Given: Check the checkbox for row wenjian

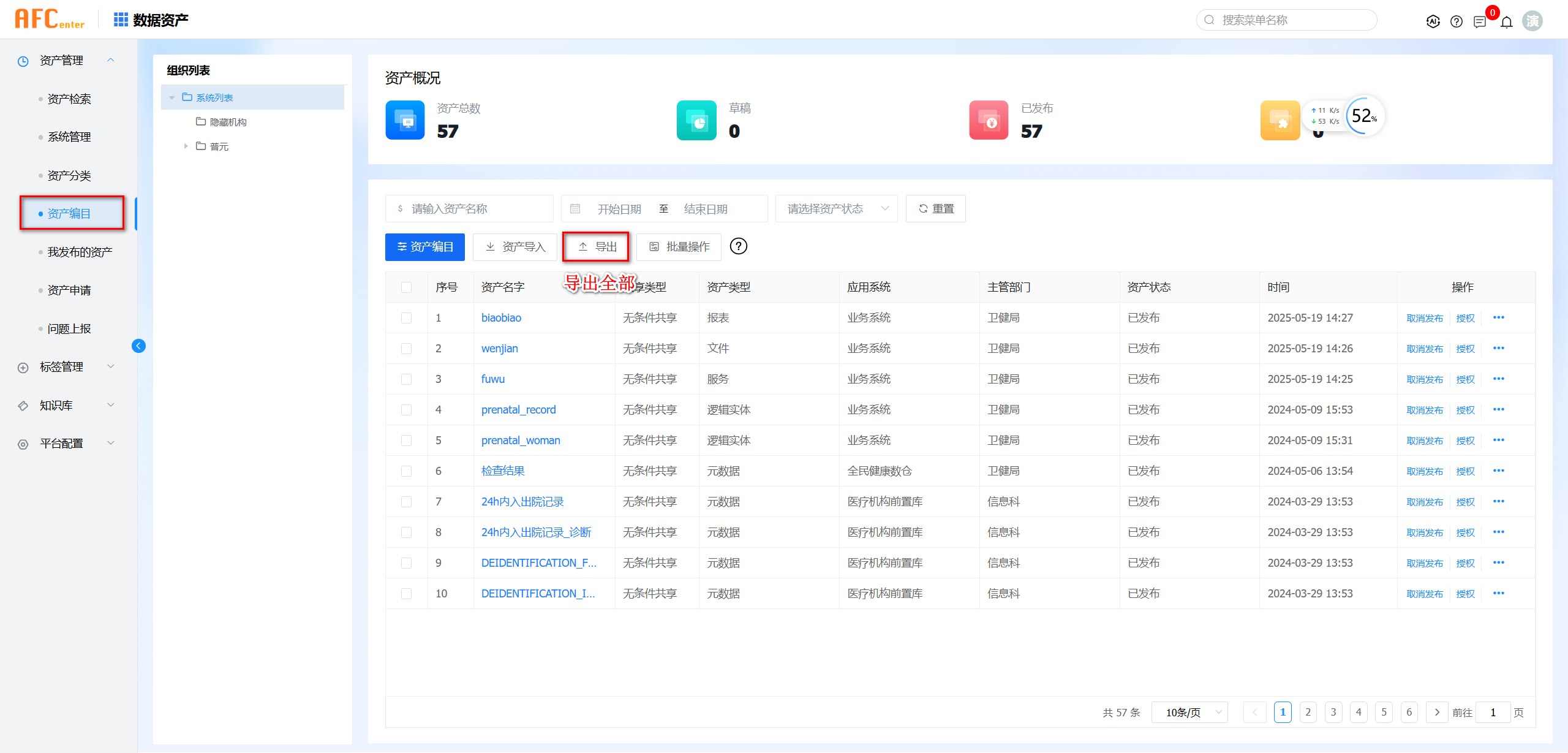Looking at the screenshot, I should click(x=406, y=349).
